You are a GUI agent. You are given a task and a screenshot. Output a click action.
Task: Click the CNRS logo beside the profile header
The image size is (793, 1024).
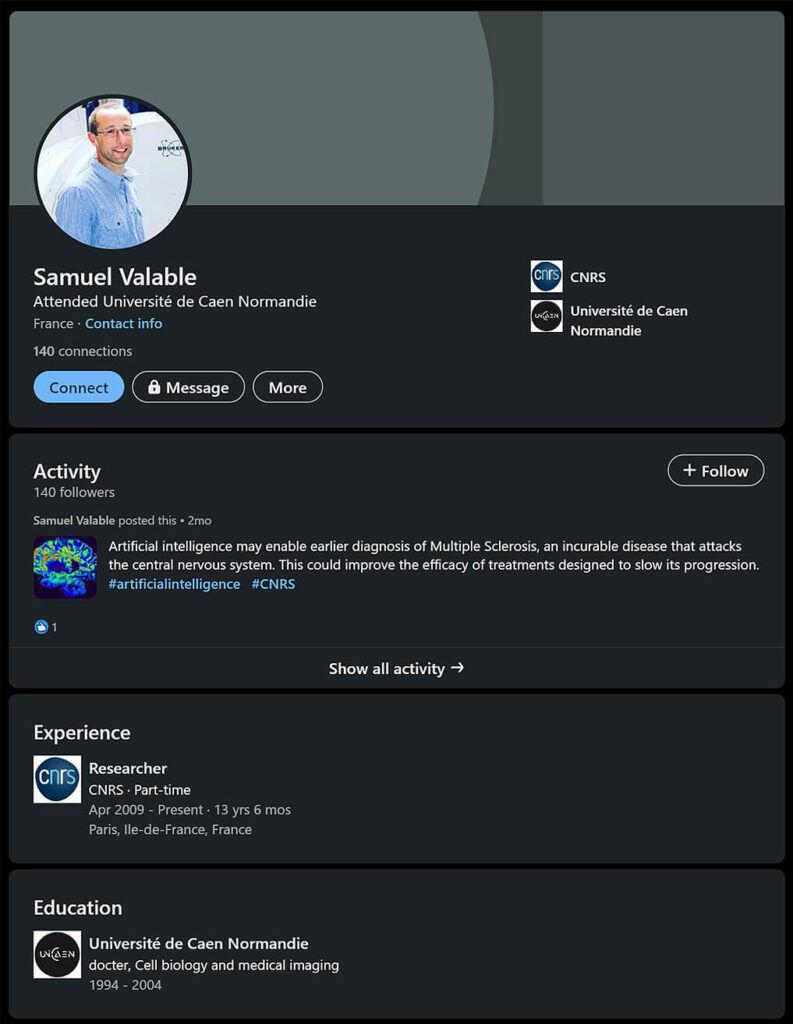point(546,276)
